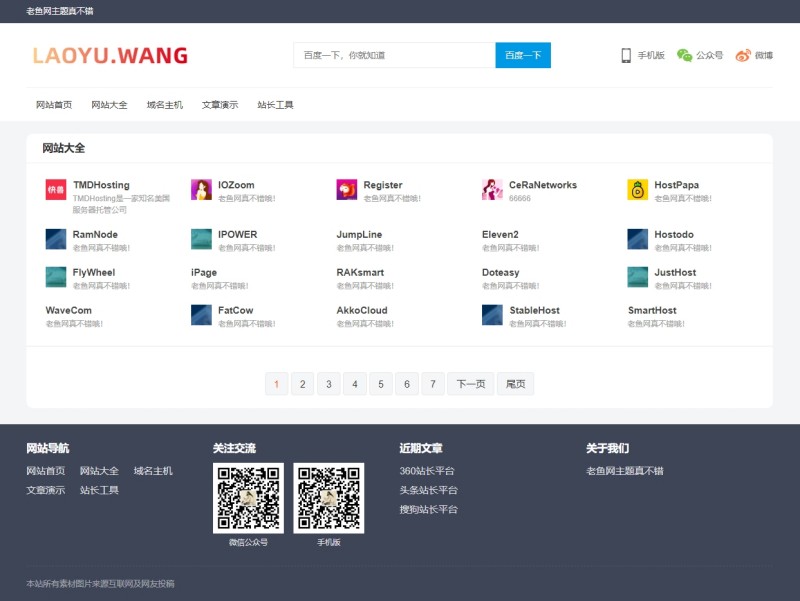Viewport: 800px width, 601px height.
Task: Click the 下一页 next page button
Action: (x=470, y=384)
